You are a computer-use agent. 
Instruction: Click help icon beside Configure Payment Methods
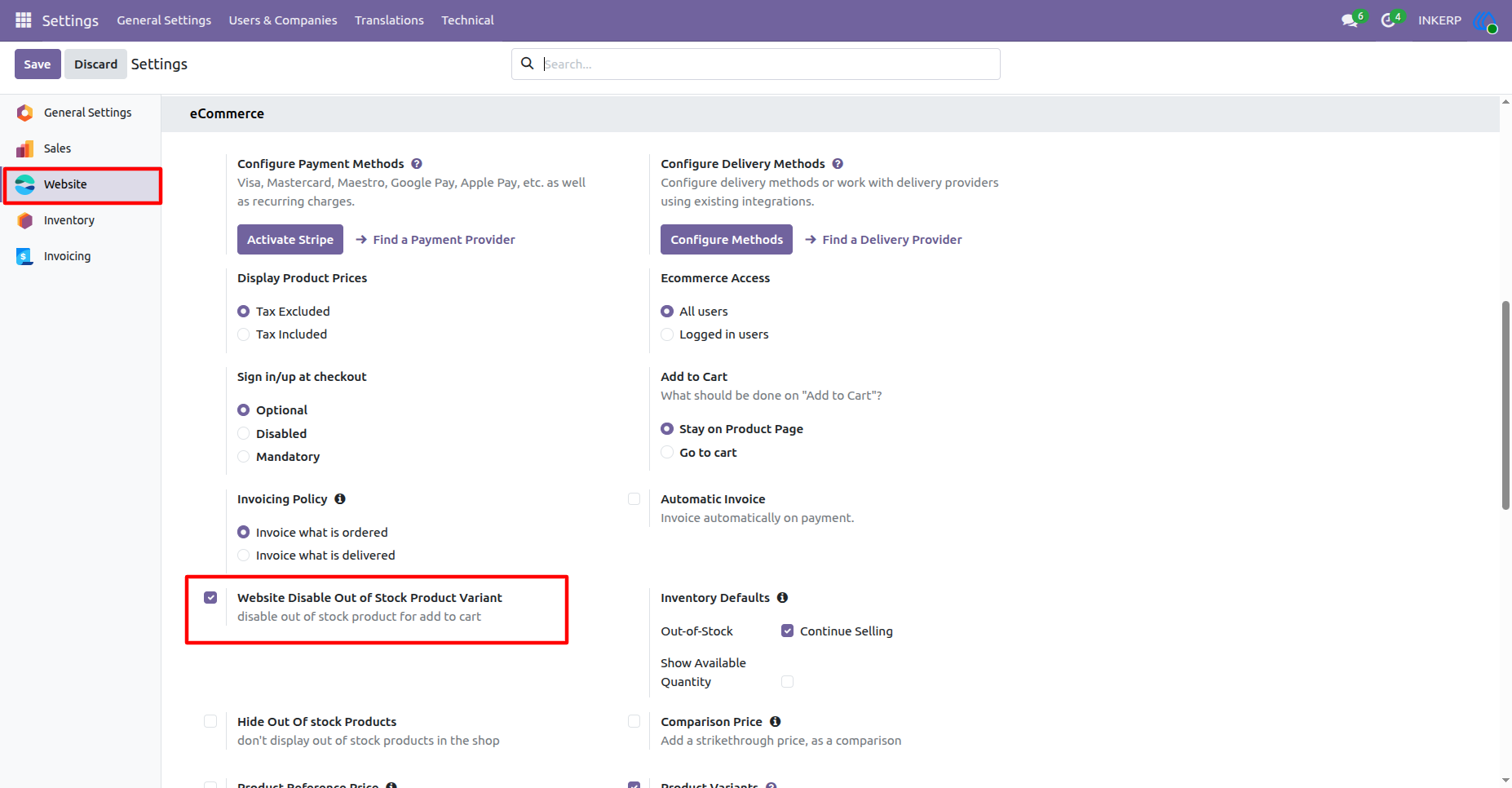pyautogui.click(x=417, y=164)
